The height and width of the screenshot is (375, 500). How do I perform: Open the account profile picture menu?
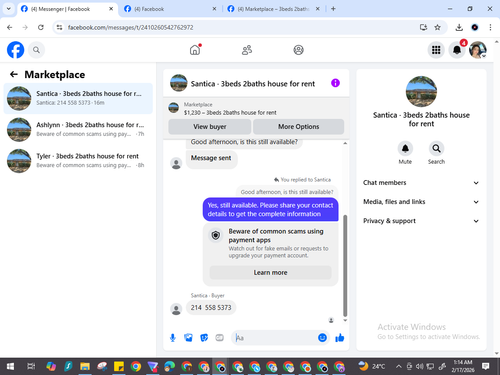(478, 50)
